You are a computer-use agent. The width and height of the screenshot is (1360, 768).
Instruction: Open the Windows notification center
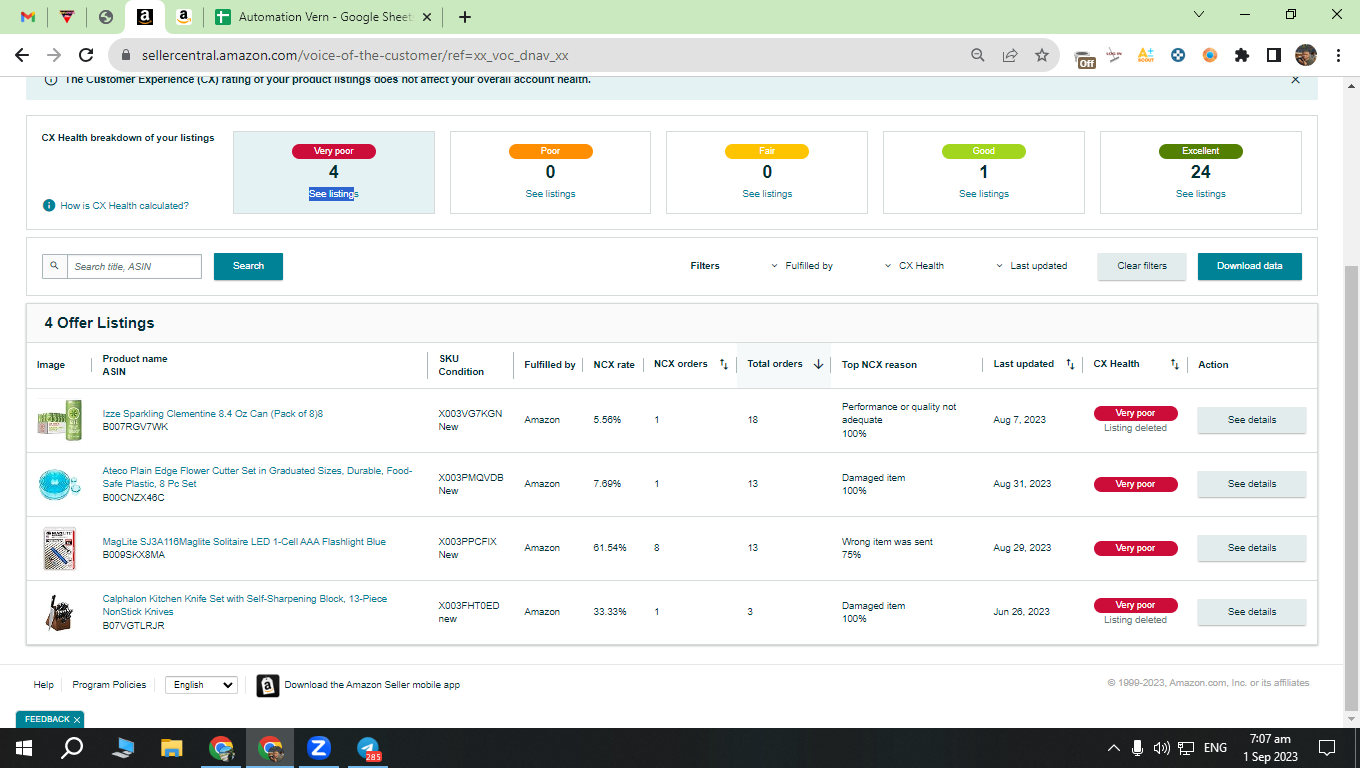1328,748
